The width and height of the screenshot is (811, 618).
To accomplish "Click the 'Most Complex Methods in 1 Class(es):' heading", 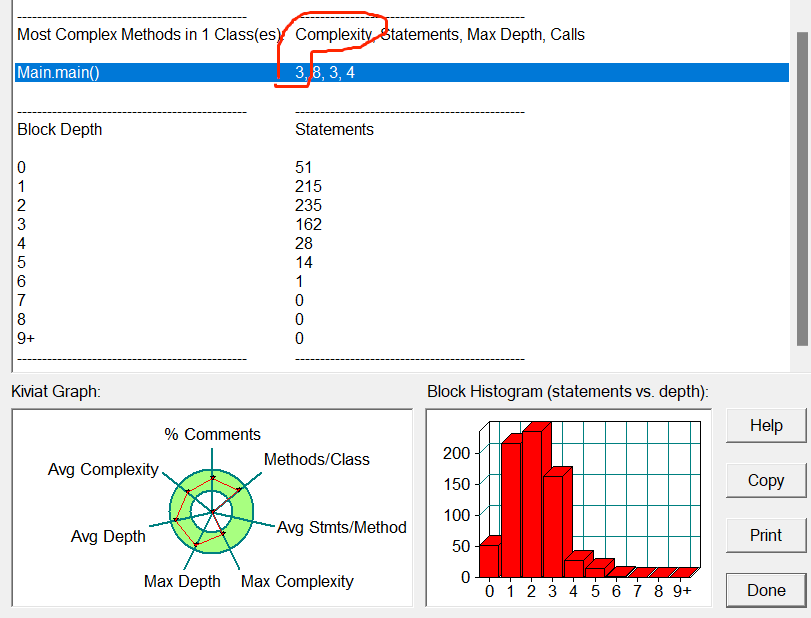I will (x=151, y=35).
